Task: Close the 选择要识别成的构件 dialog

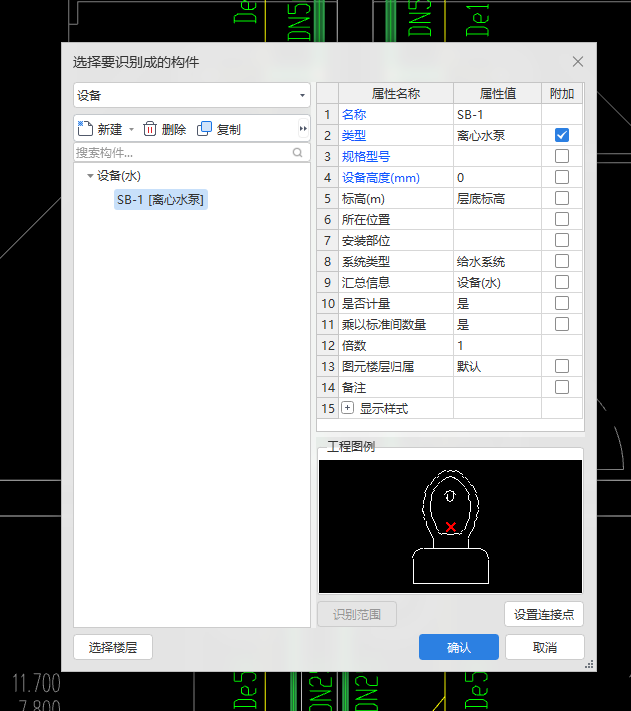Action: [578, 62]
